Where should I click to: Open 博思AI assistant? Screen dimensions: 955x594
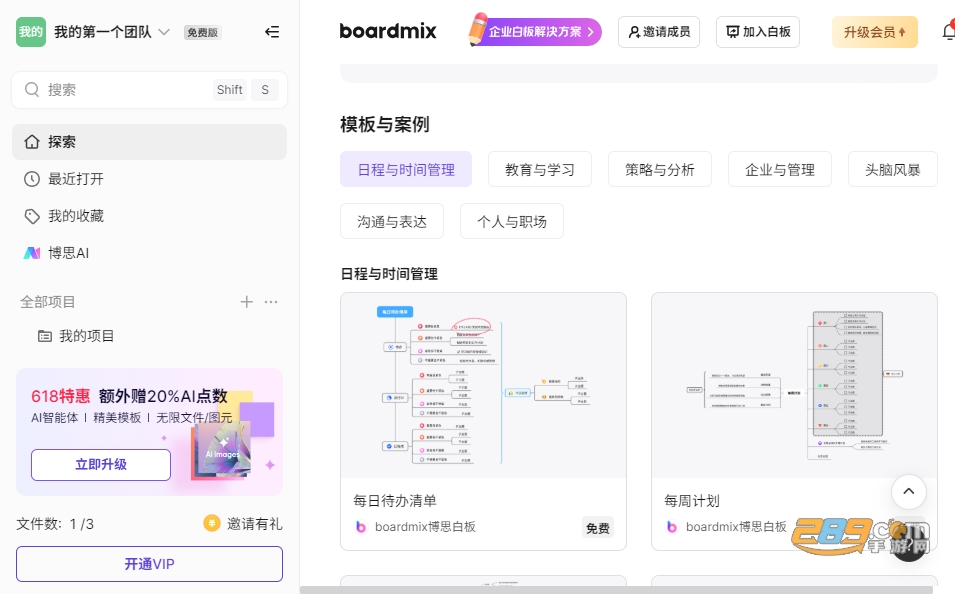pyautogui.click(x=149, y=253)
